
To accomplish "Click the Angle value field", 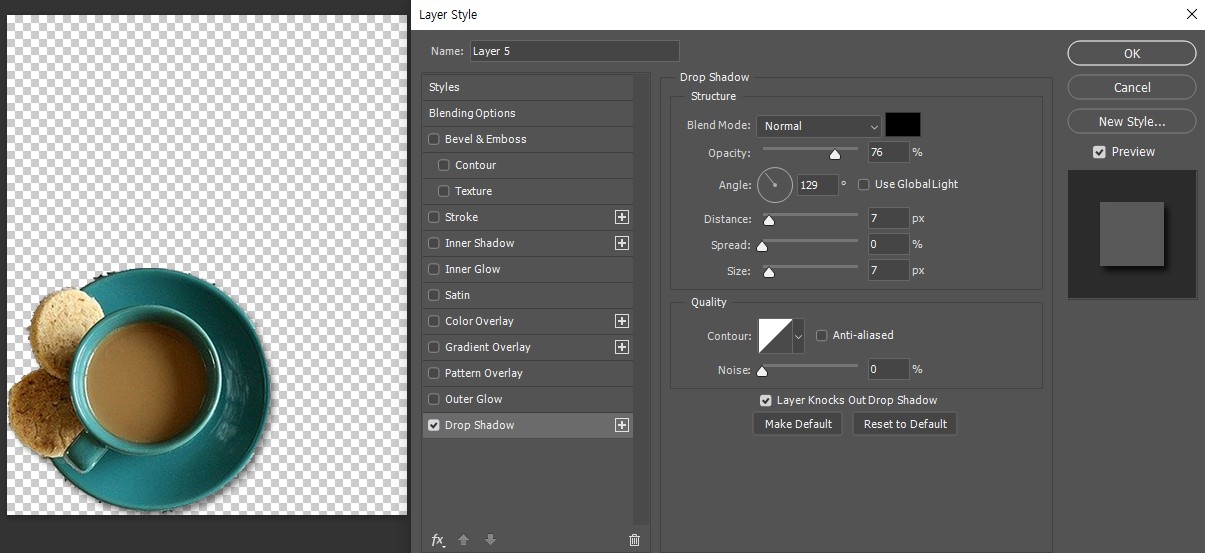I will (x=817, y=185).
